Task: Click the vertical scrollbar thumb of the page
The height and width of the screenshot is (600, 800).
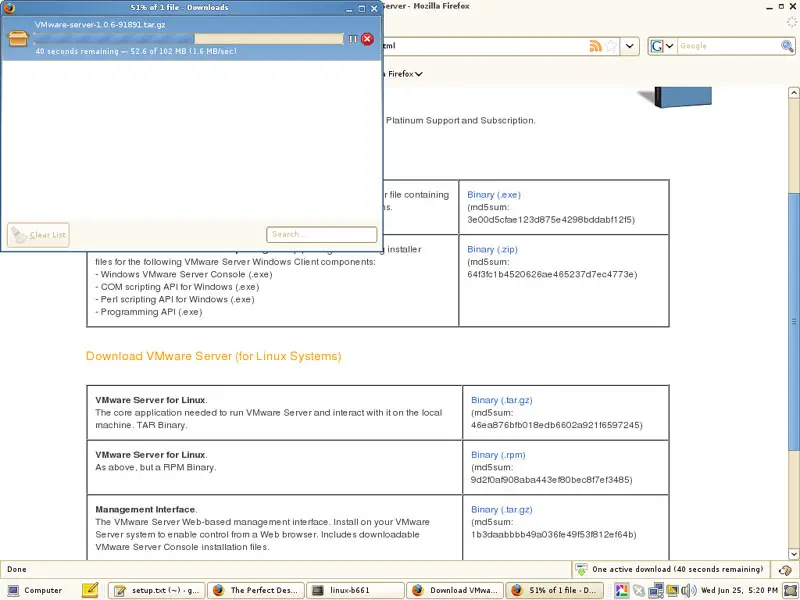Action: (x=793, y=321)
